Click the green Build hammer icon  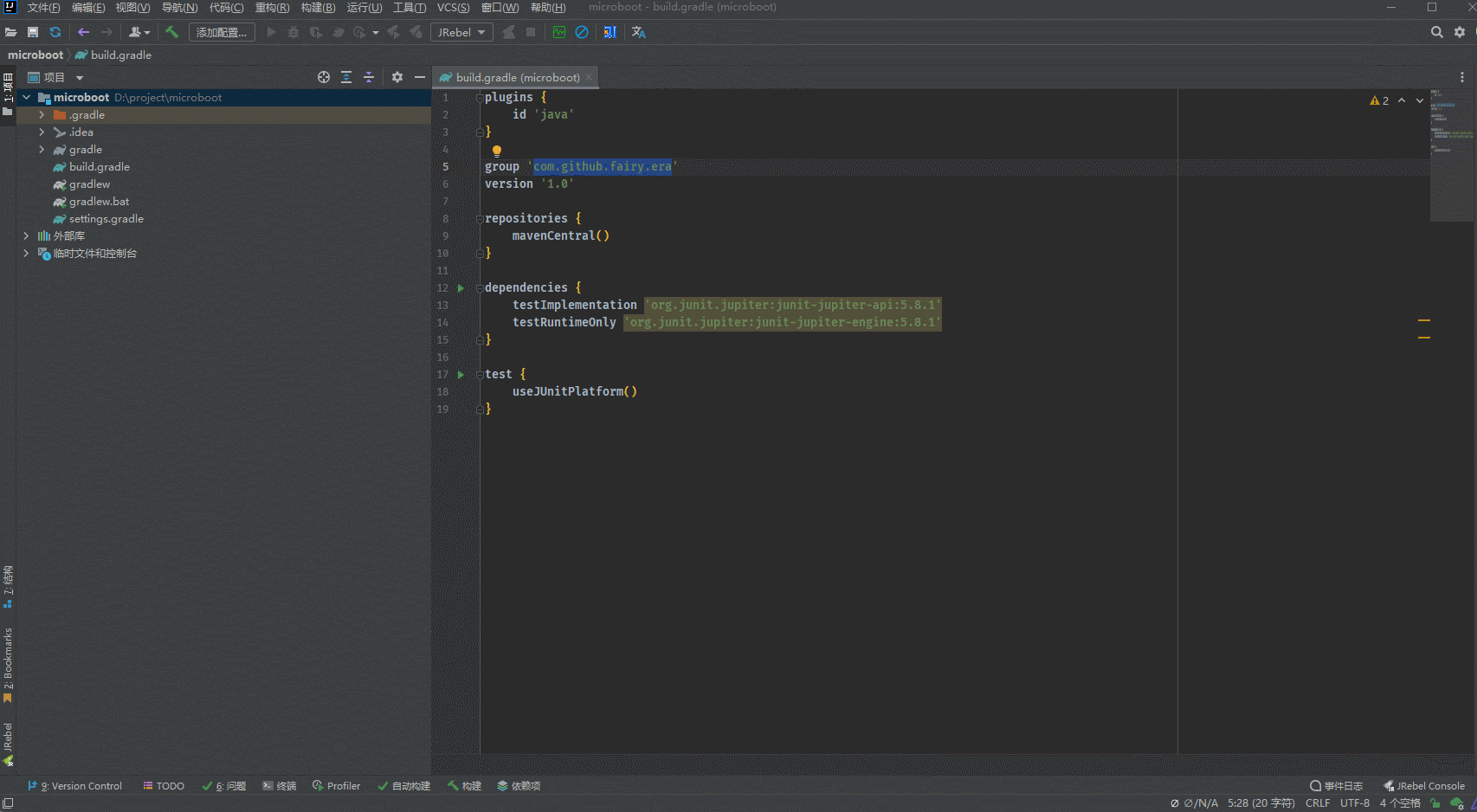[x=172, y=32]
